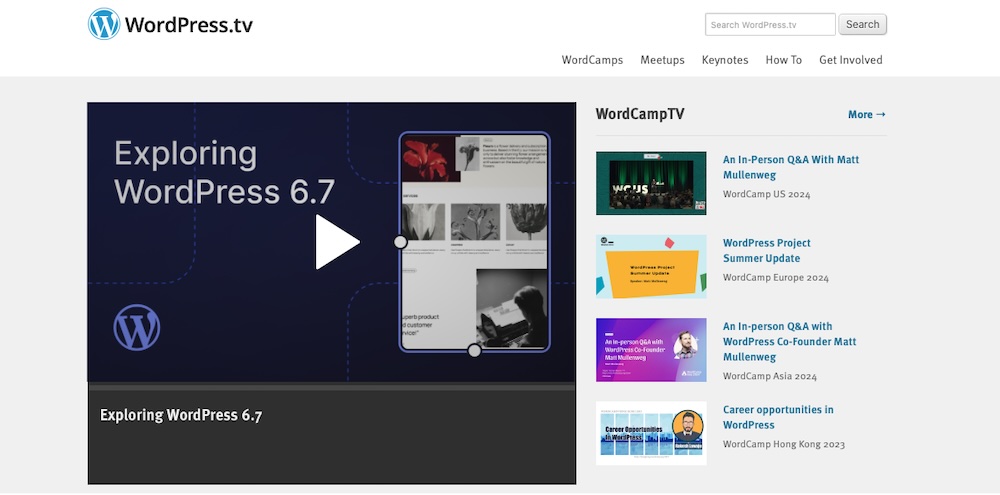Image resolution: width=1000 pixels, height=495 pixels.
Task: Open the Keynotes menu item
Action: 724,60
